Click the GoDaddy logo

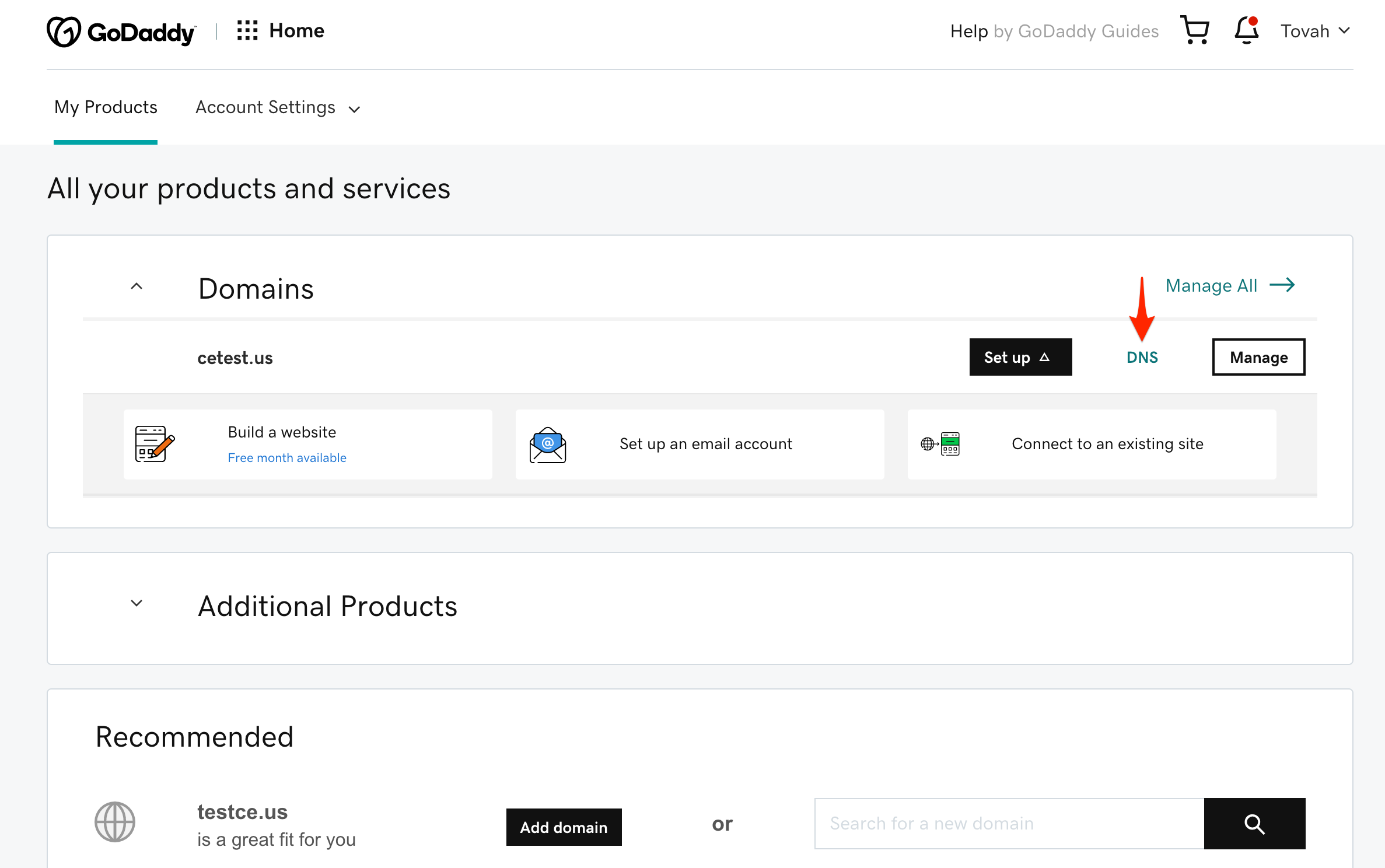(x=121, y=32)
